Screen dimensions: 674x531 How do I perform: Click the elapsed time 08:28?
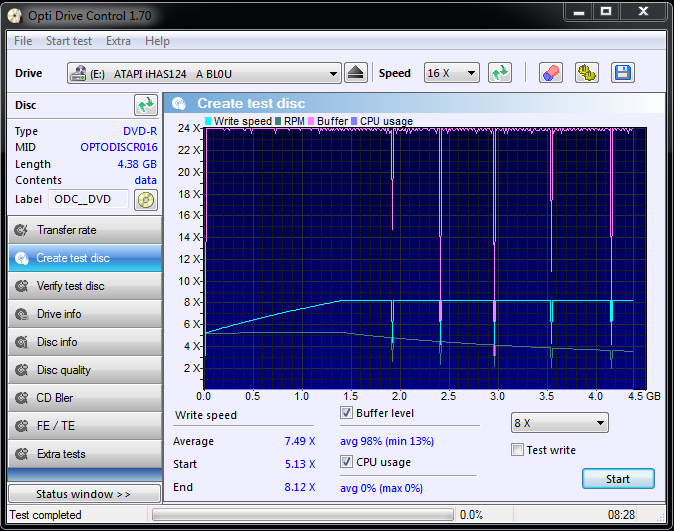(x=621, y=515)
